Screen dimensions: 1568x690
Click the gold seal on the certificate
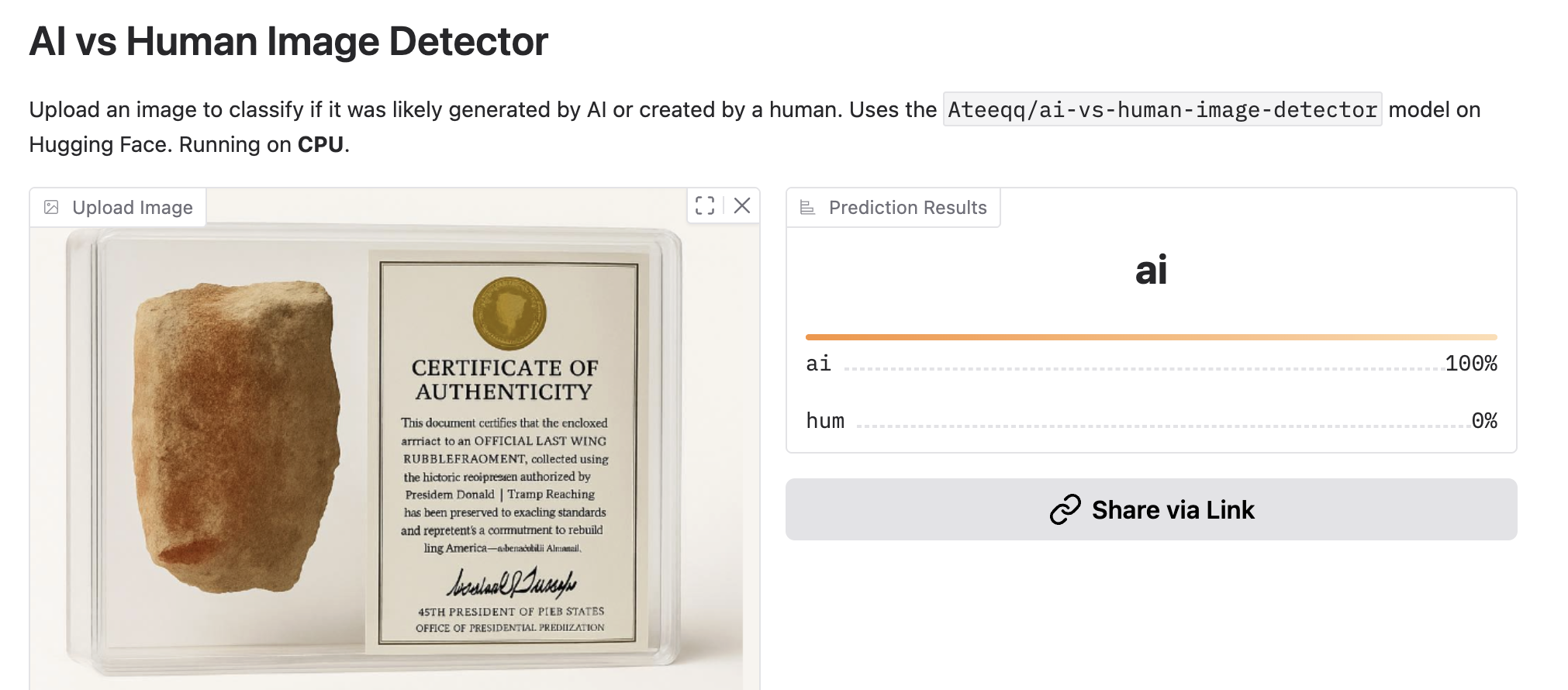click(x=509, y=313)
